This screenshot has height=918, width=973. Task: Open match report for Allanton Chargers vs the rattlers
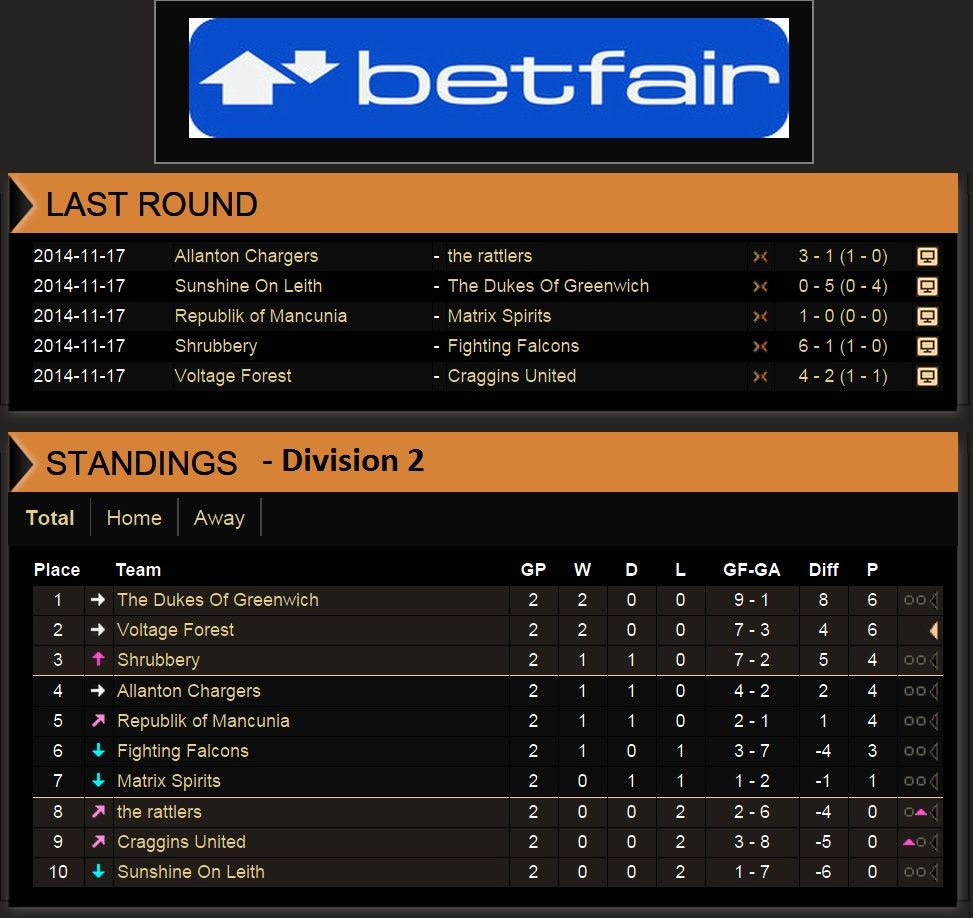click(927, 256)
